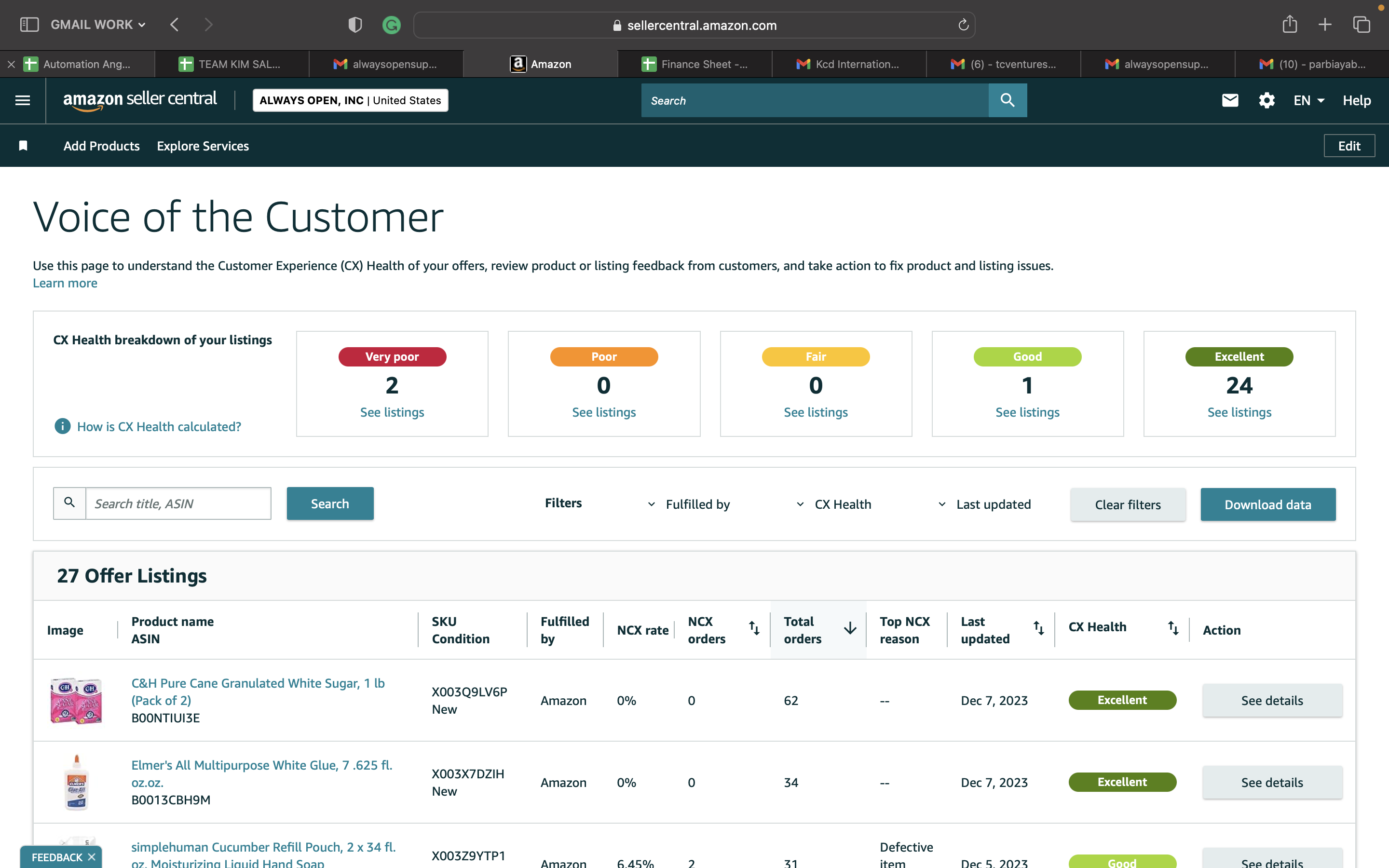This screenshot has height=868, width=1389.
Task: Click magnifier icon in title ASIN search
Action: pyautogui.click(x=69, y=503)
